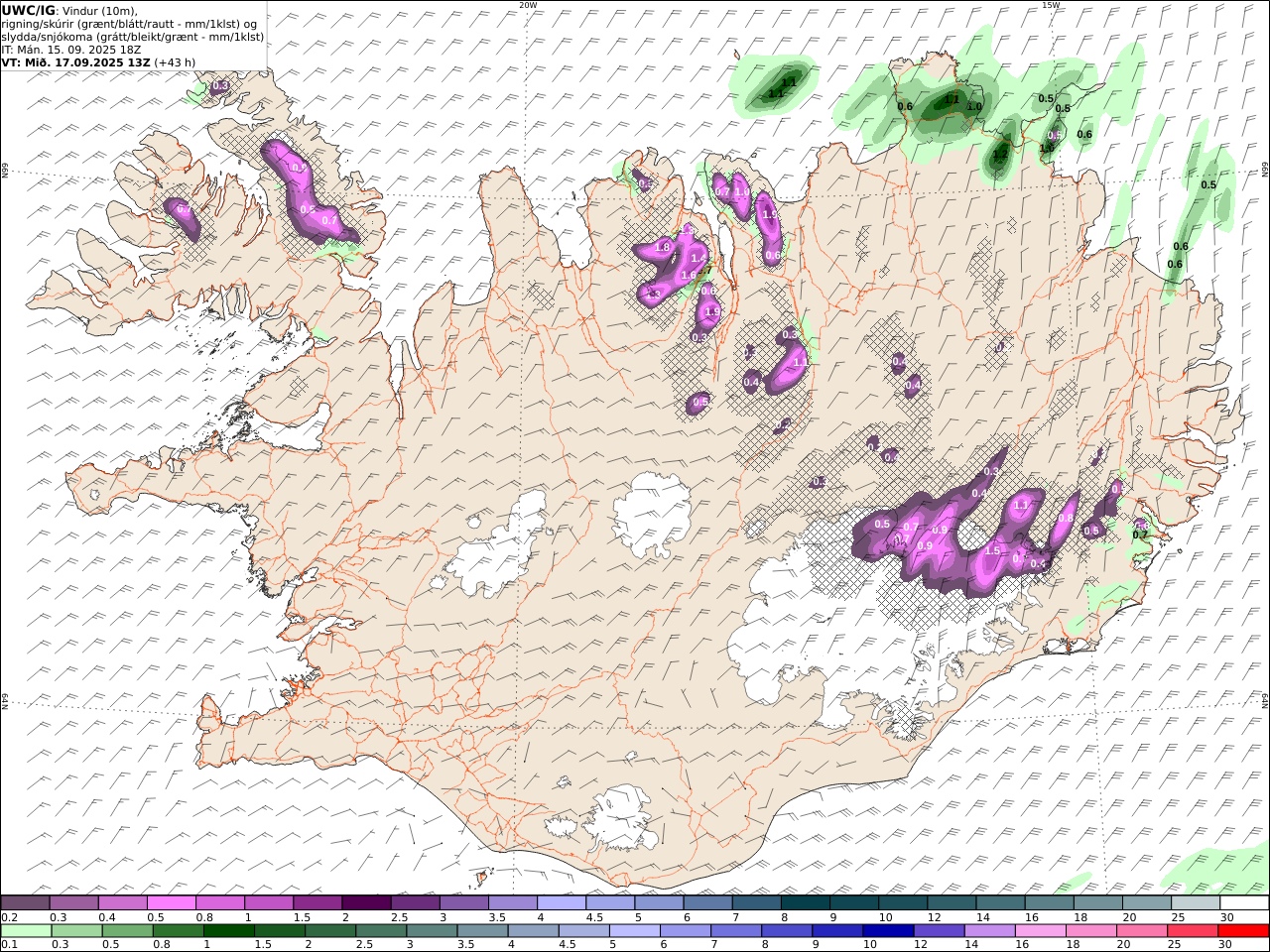
Task: Select the deep blue 10 swatch in lower legend
Action: point(887,931)
